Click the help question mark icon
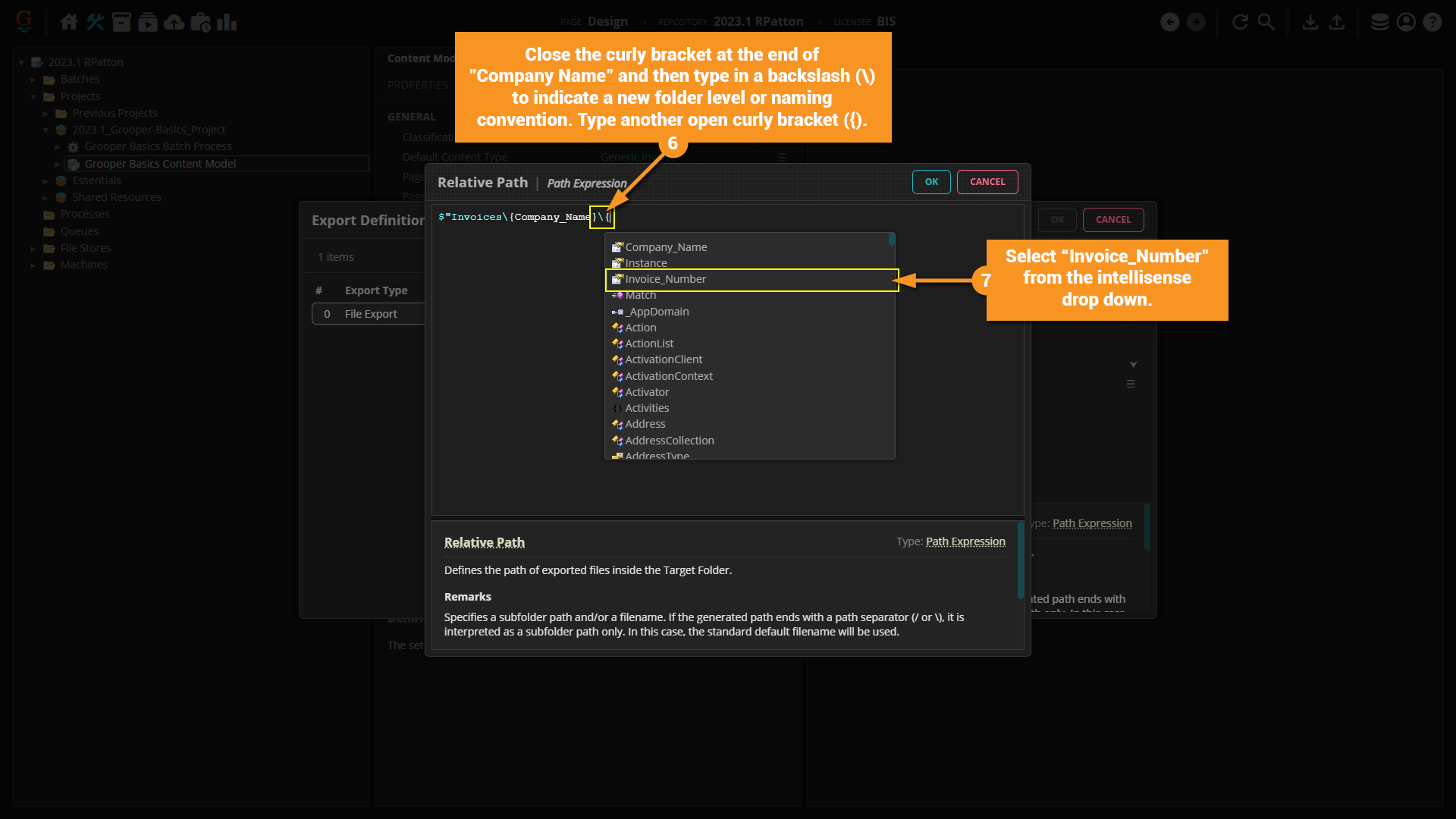Viewport: 1456px width, 819px height. click(x=1432, y=22)
